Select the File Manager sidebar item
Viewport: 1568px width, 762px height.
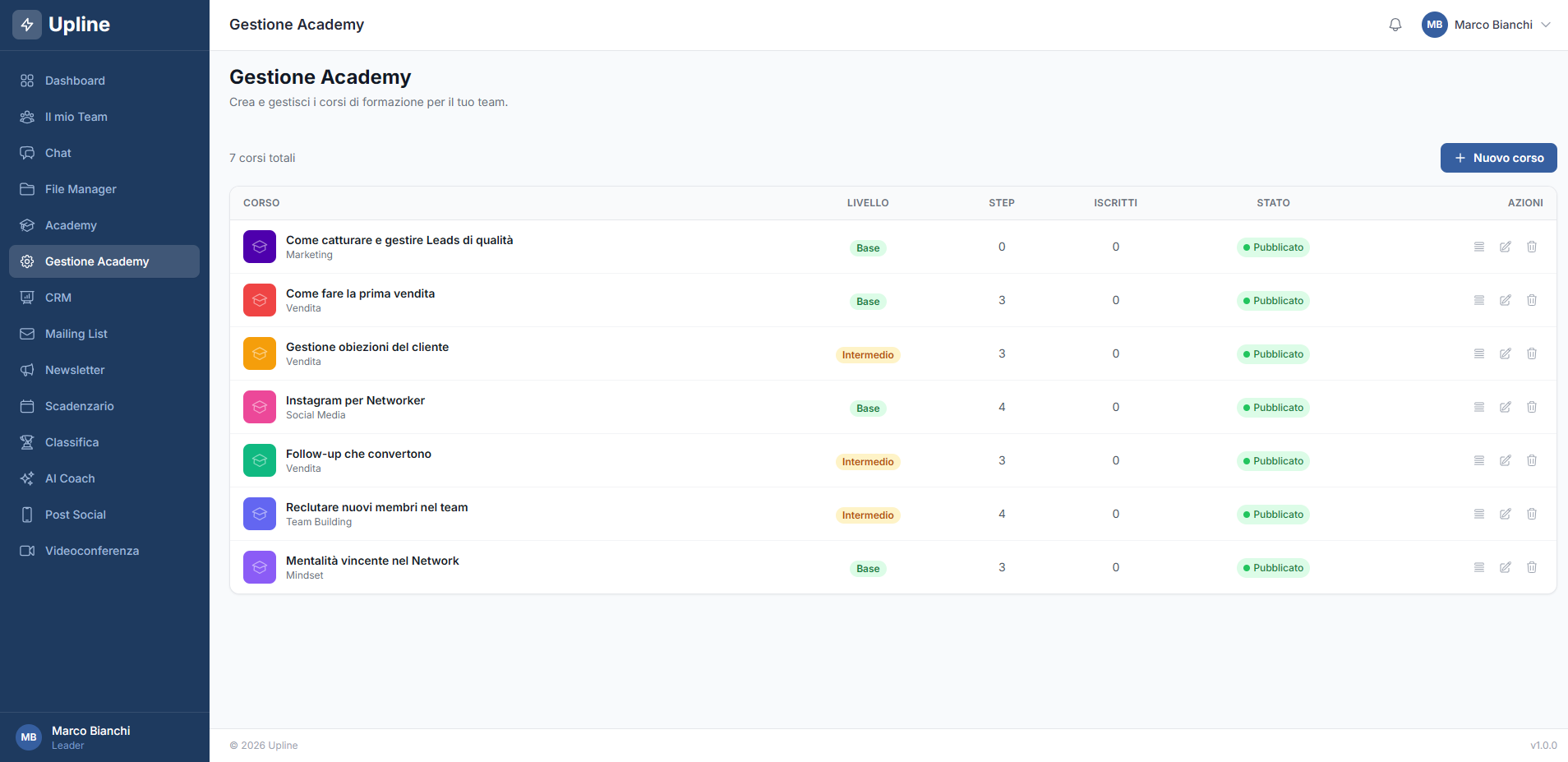click(81, 189)
